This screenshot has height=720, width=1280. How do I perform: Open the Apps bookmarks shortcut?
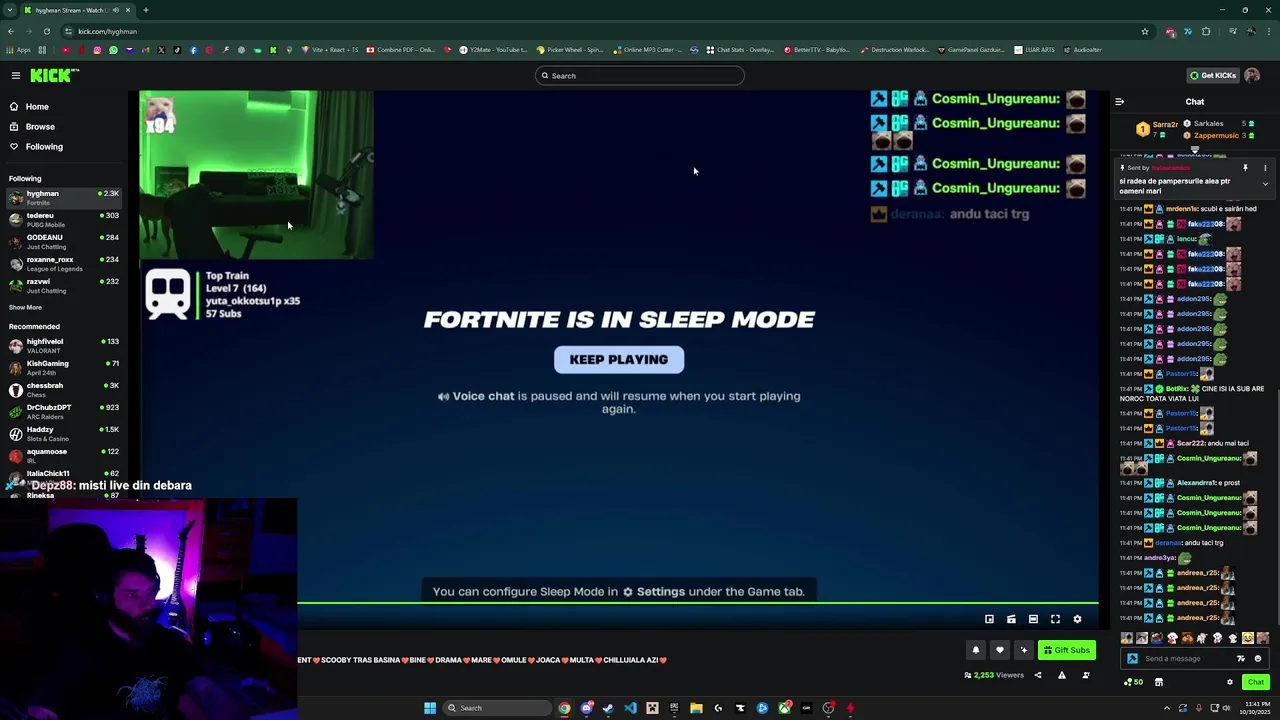coord(18,49)
